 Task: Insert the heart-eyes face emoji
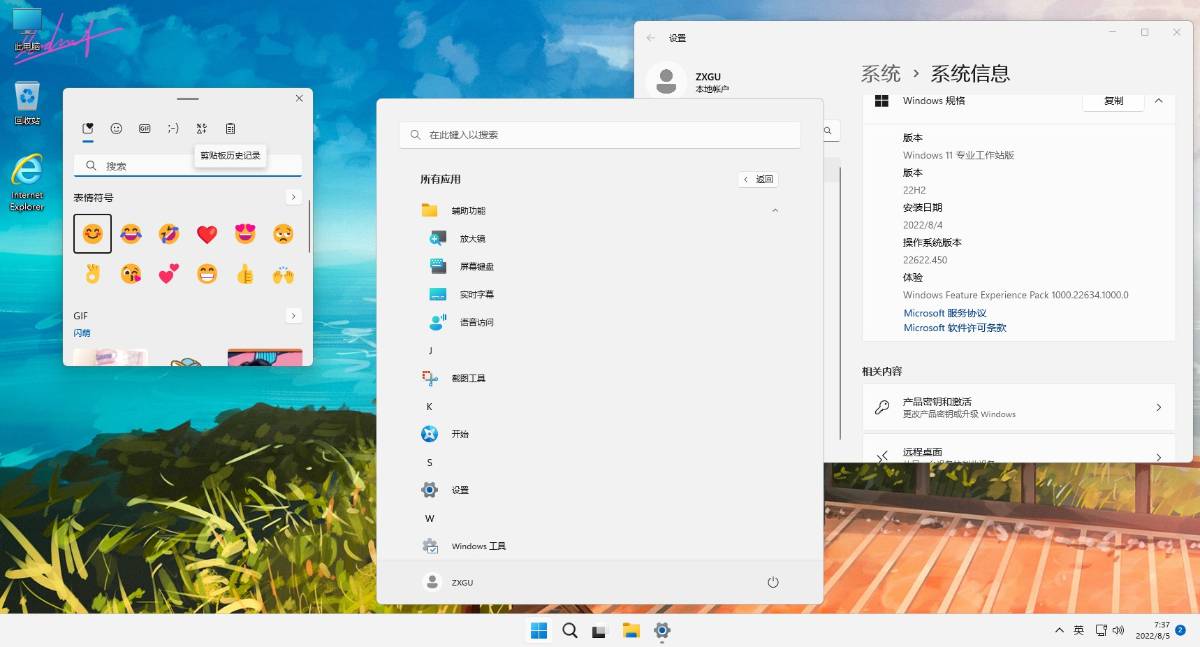[x=245, y=234]
